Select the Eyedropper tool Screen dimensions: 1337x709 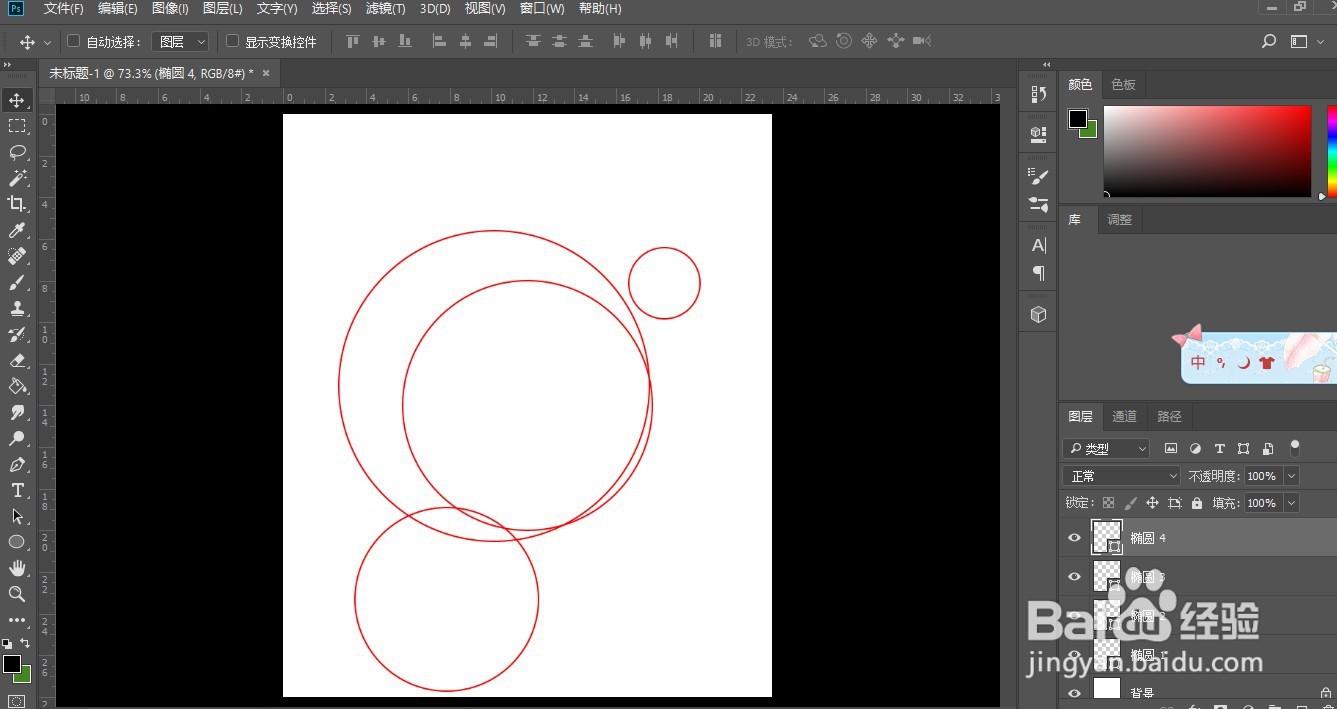pos(17,230)
